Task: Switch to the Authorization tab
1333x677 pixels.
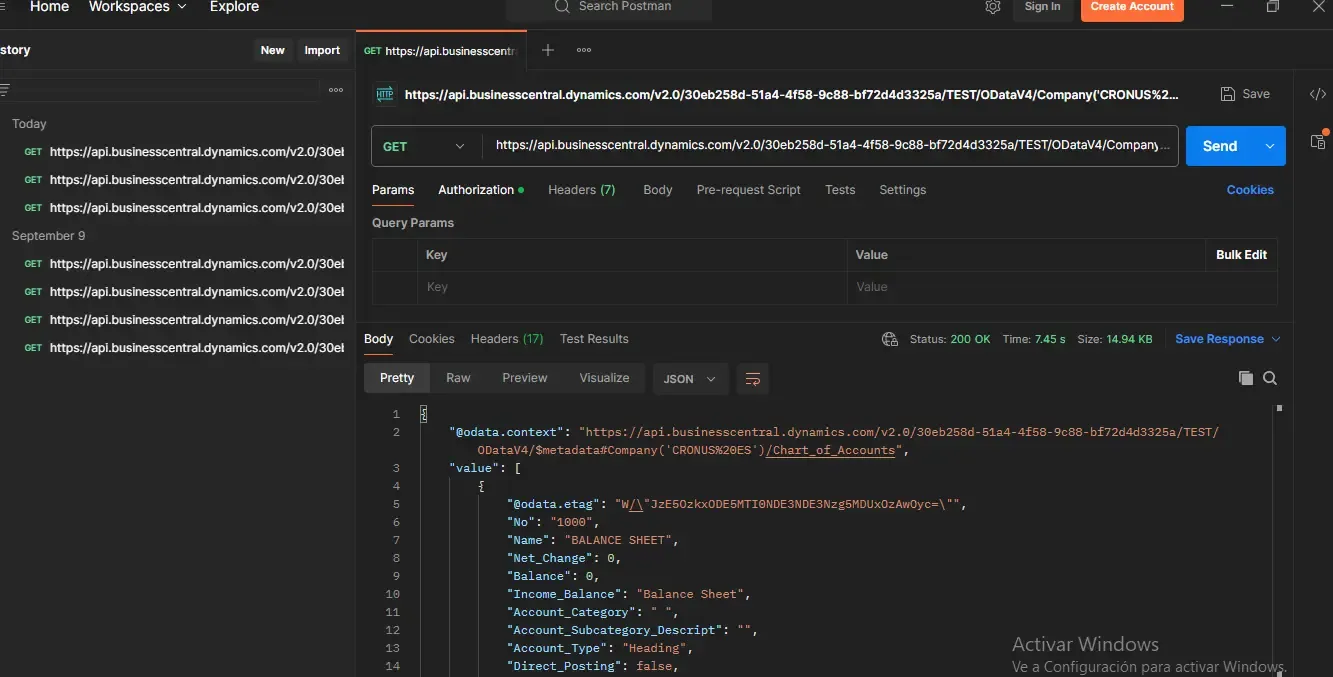Action: (477, 190)
